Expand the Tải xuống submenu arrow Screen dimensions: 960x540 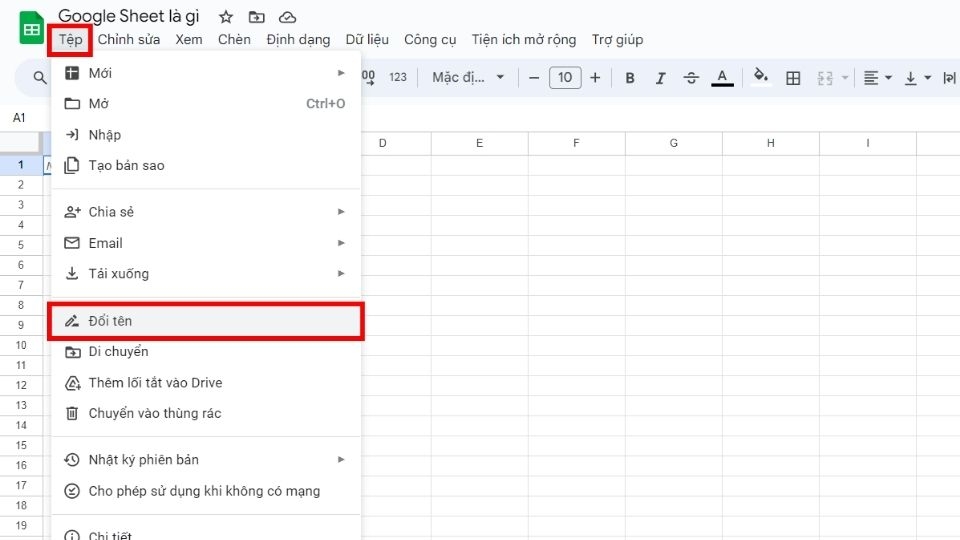click(341, 274)
